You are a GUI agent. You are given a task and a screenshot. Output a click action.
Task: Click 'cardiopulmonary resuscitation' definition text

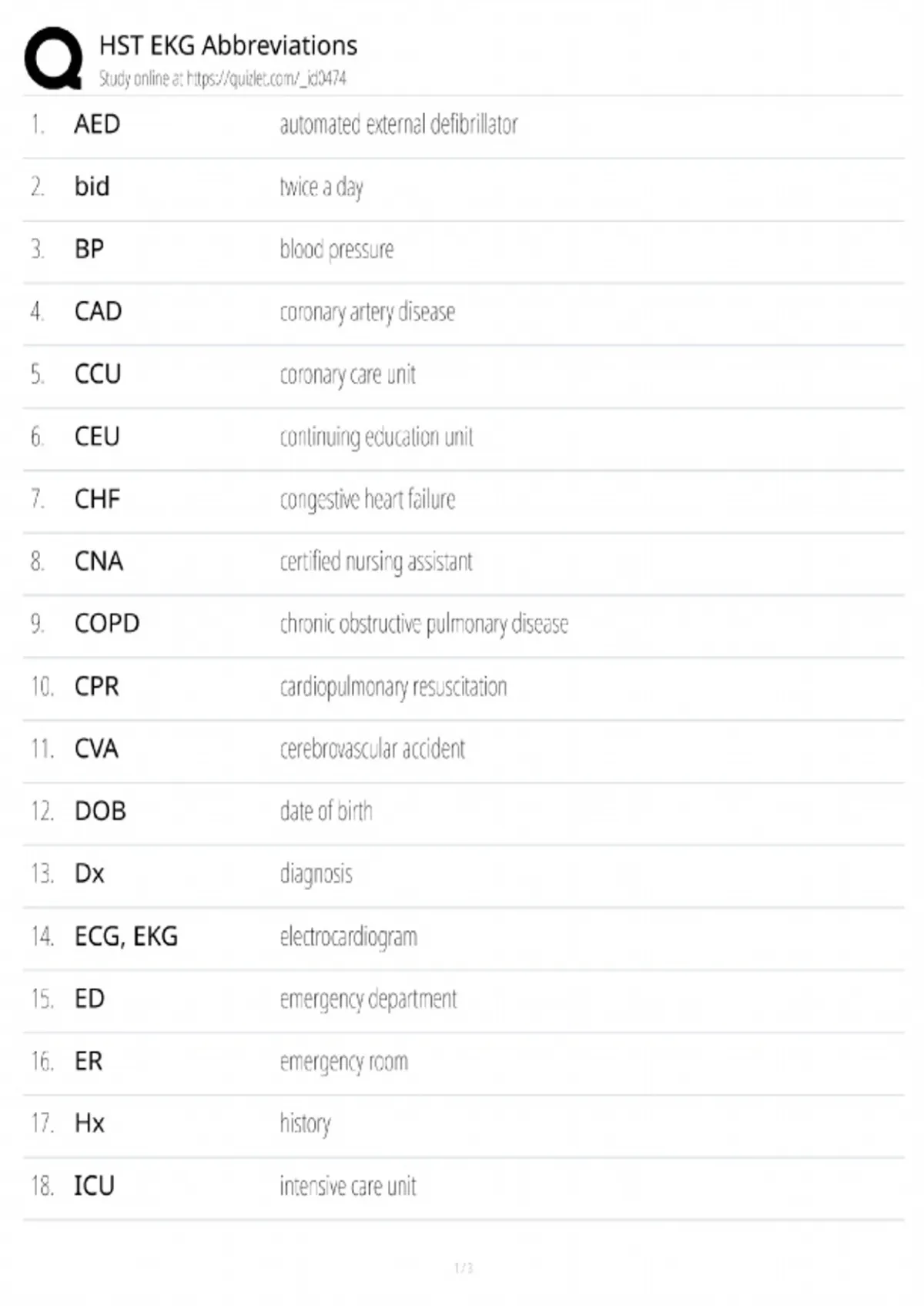(393, 686)
